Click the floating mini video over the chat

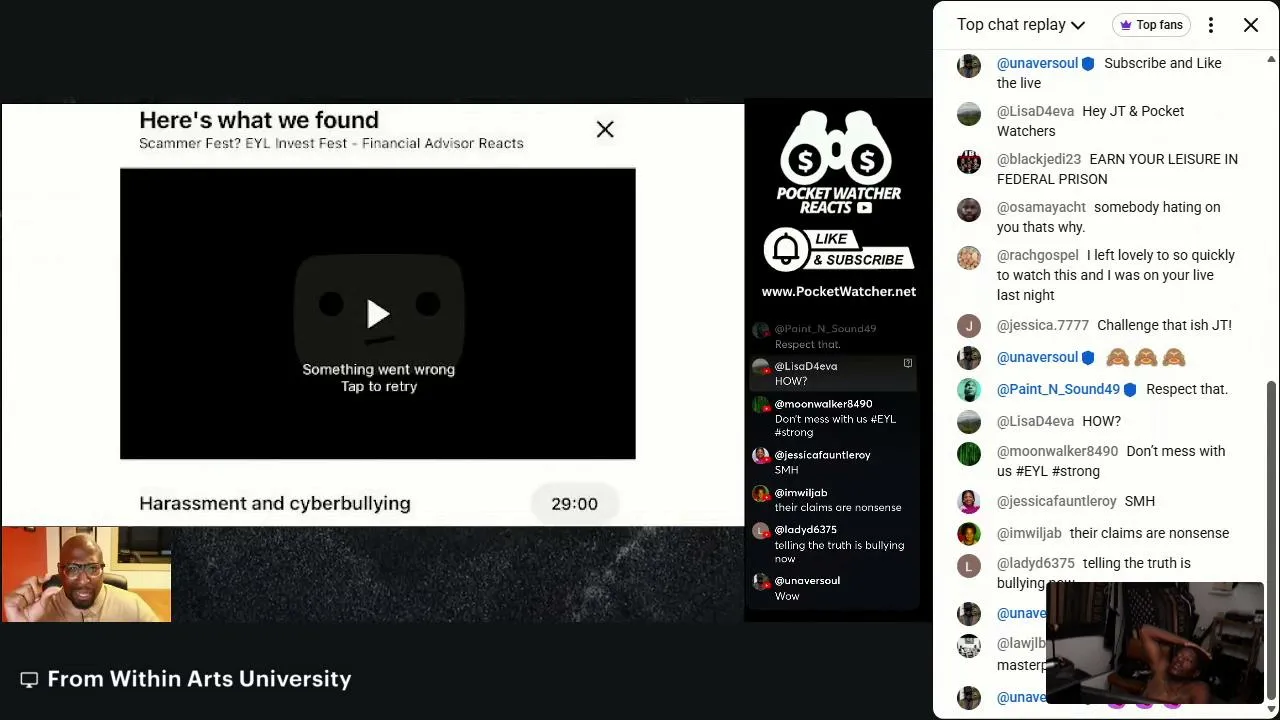click(x=1155, y=644)
